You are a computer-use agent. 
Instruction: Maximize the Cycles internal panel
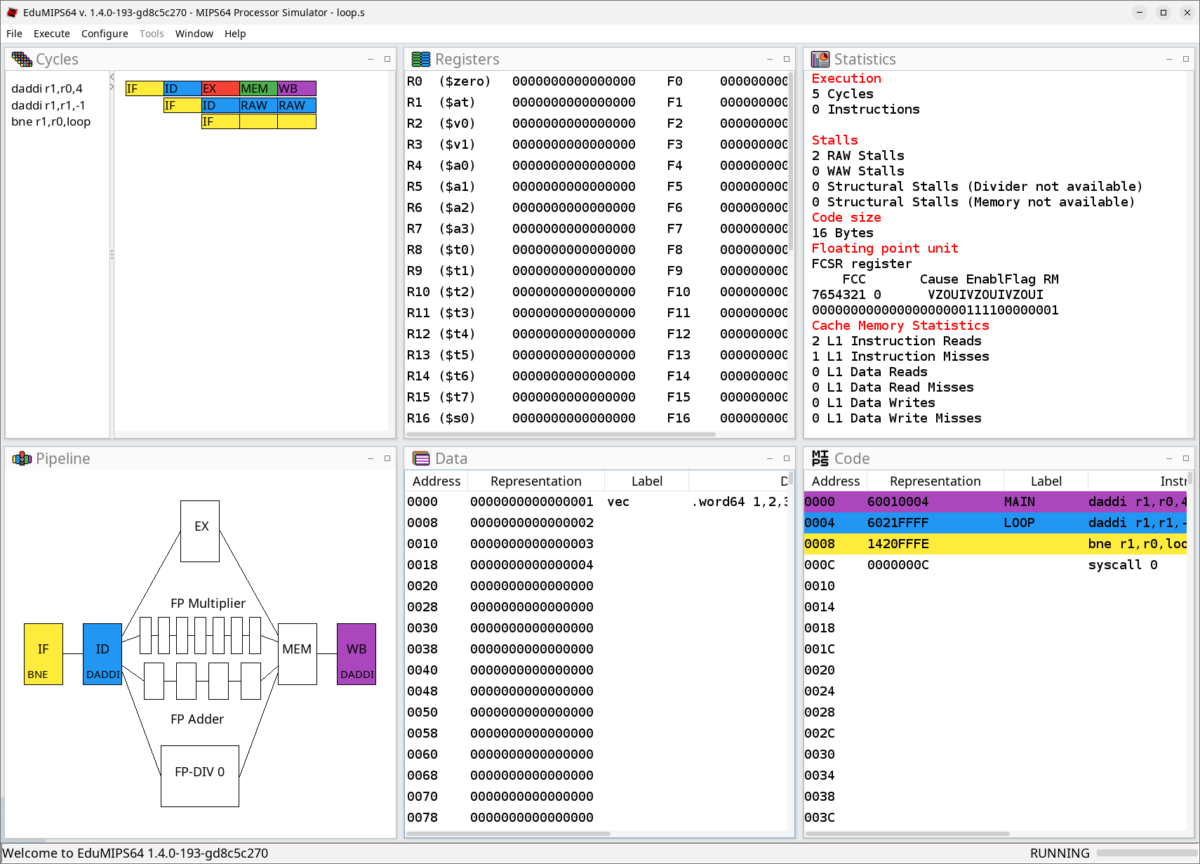(x=387, y=59)
